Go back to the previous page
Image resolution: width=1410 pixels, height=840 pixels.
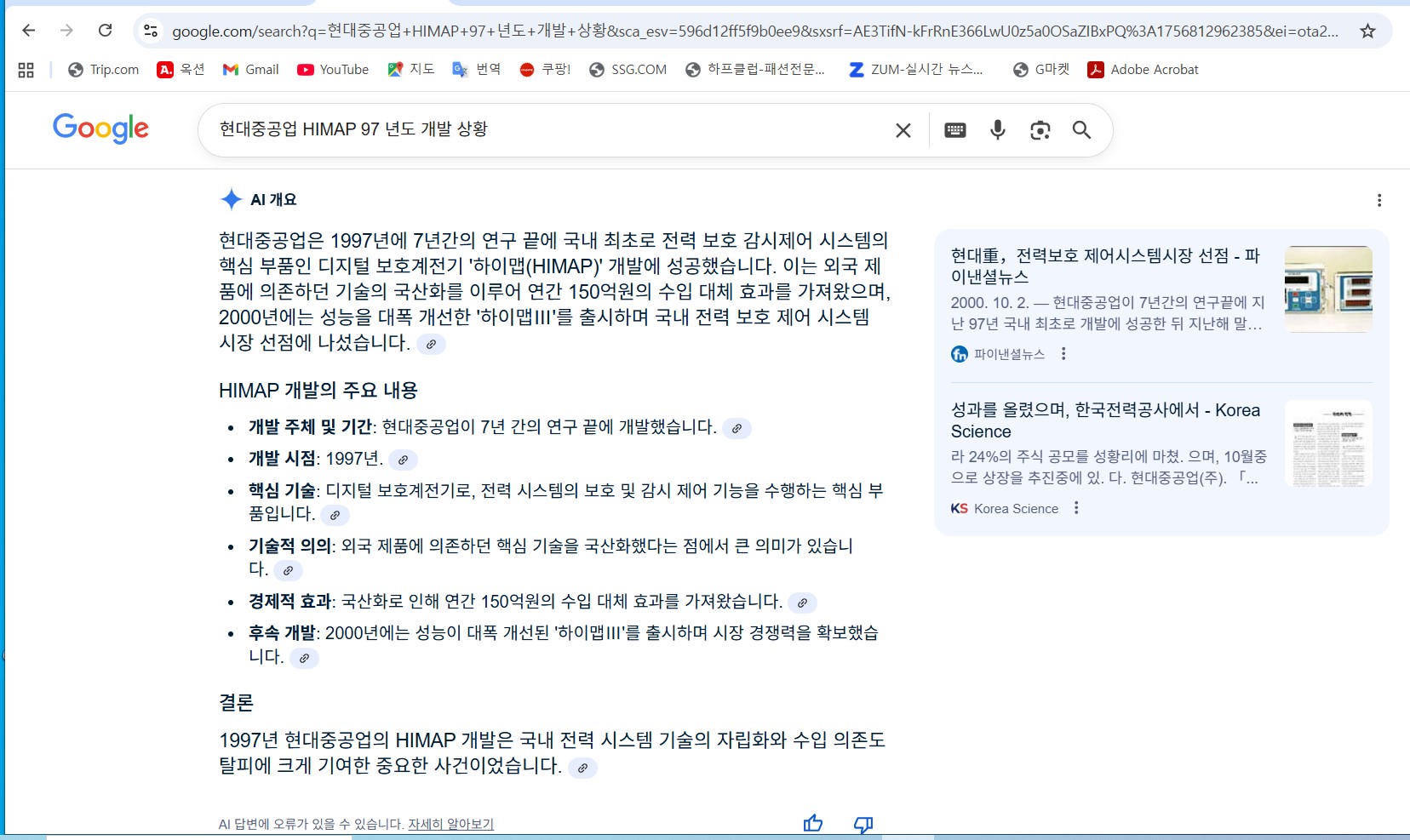click(29, 31)
